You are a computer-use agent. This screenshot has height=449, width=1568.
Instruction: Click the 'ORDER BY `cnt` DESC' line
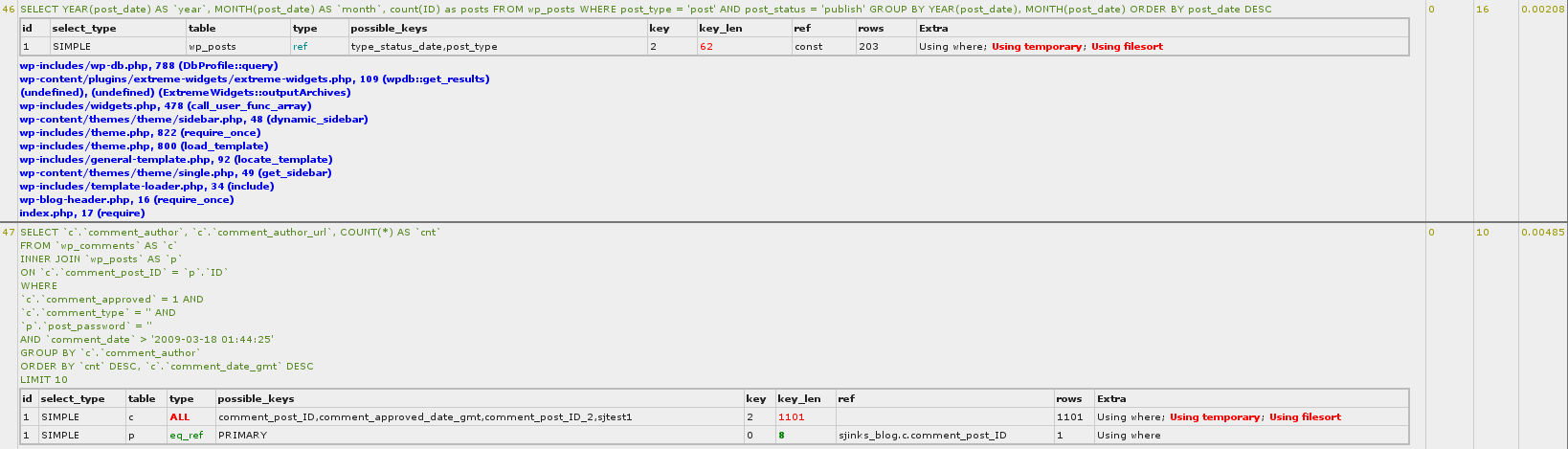(x=167, y=367)
